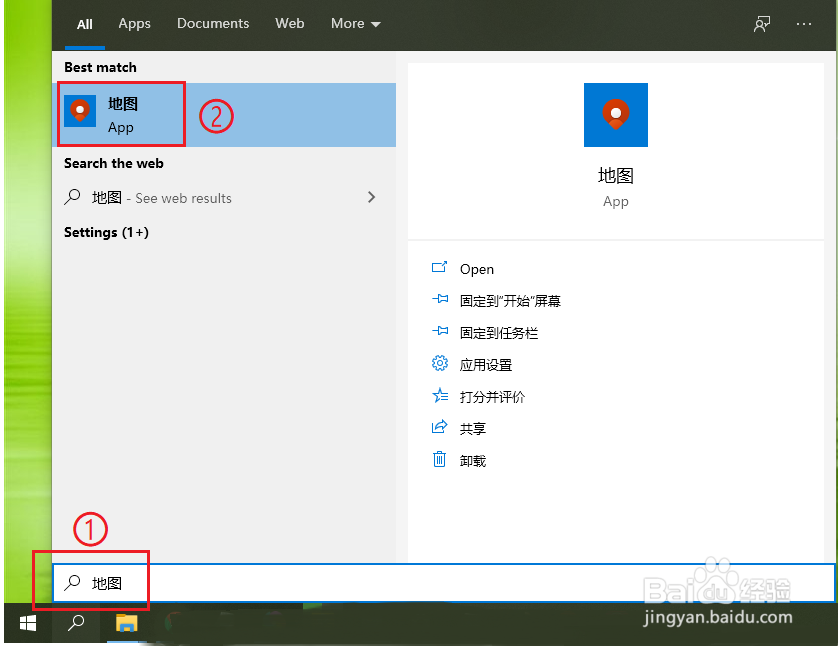Open the 地图 Maps app icon

click(79, 110)
